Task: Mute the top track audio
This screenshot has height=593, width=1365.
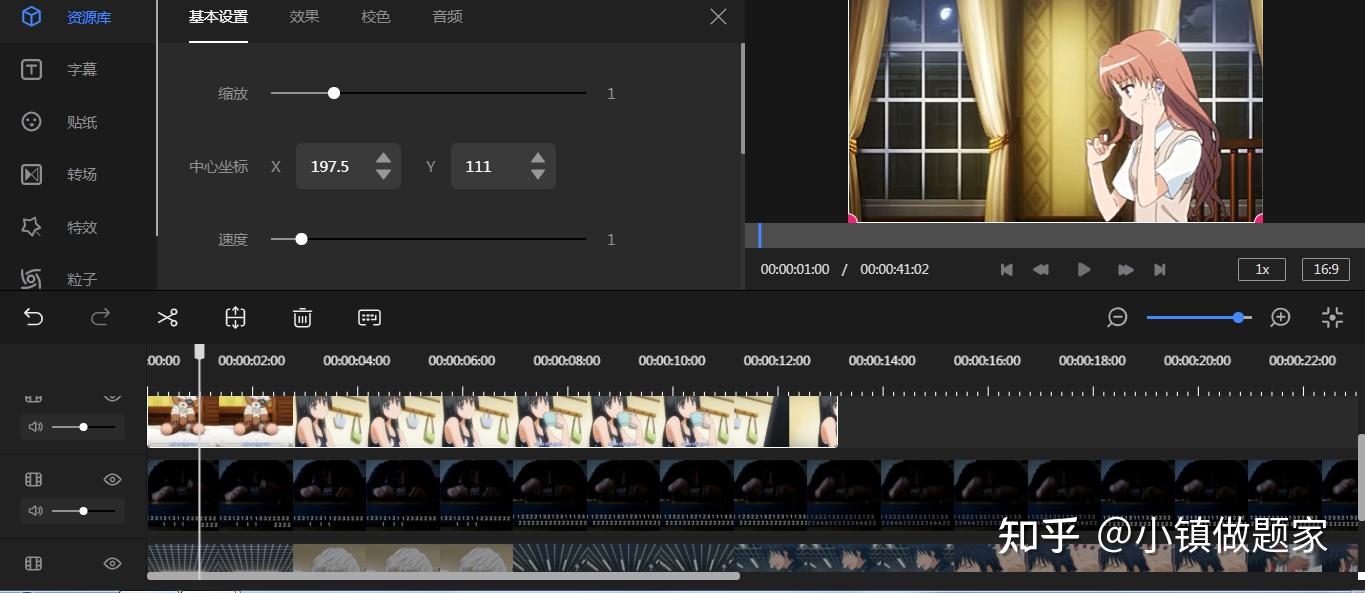Action: click(35, 427)
